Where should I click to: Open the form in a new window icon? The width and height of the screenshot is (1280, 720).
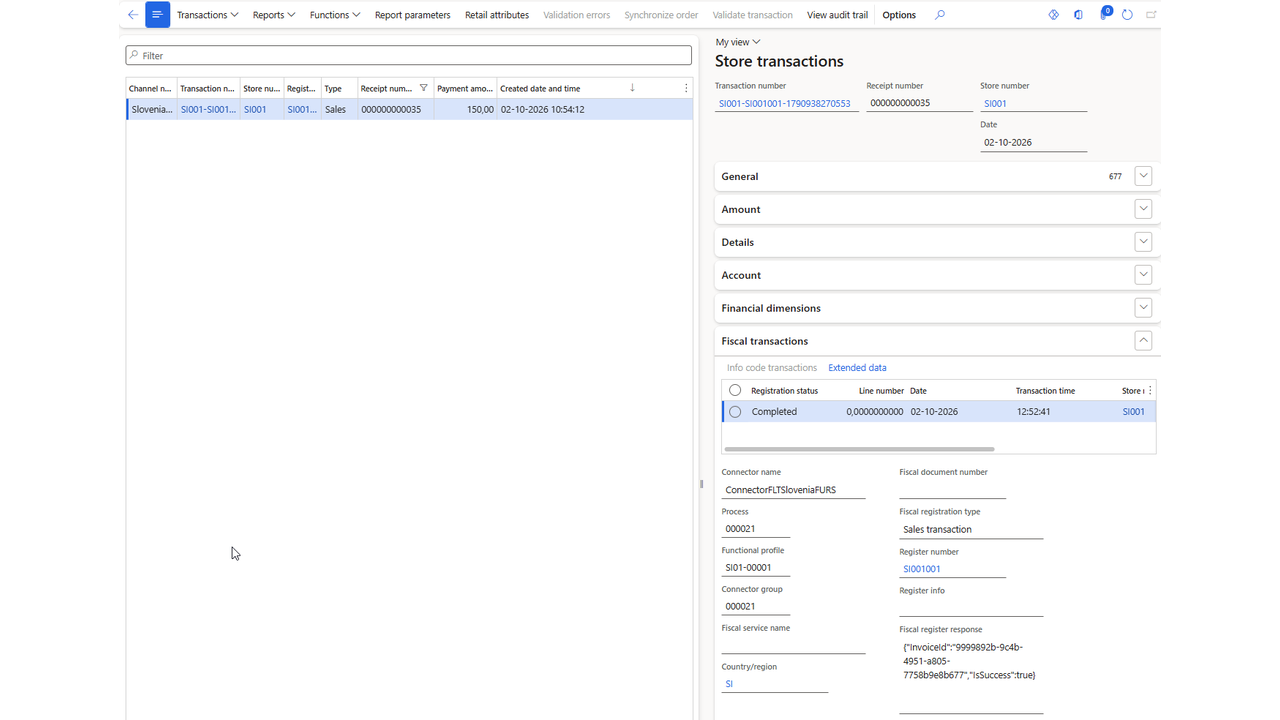1151,15
